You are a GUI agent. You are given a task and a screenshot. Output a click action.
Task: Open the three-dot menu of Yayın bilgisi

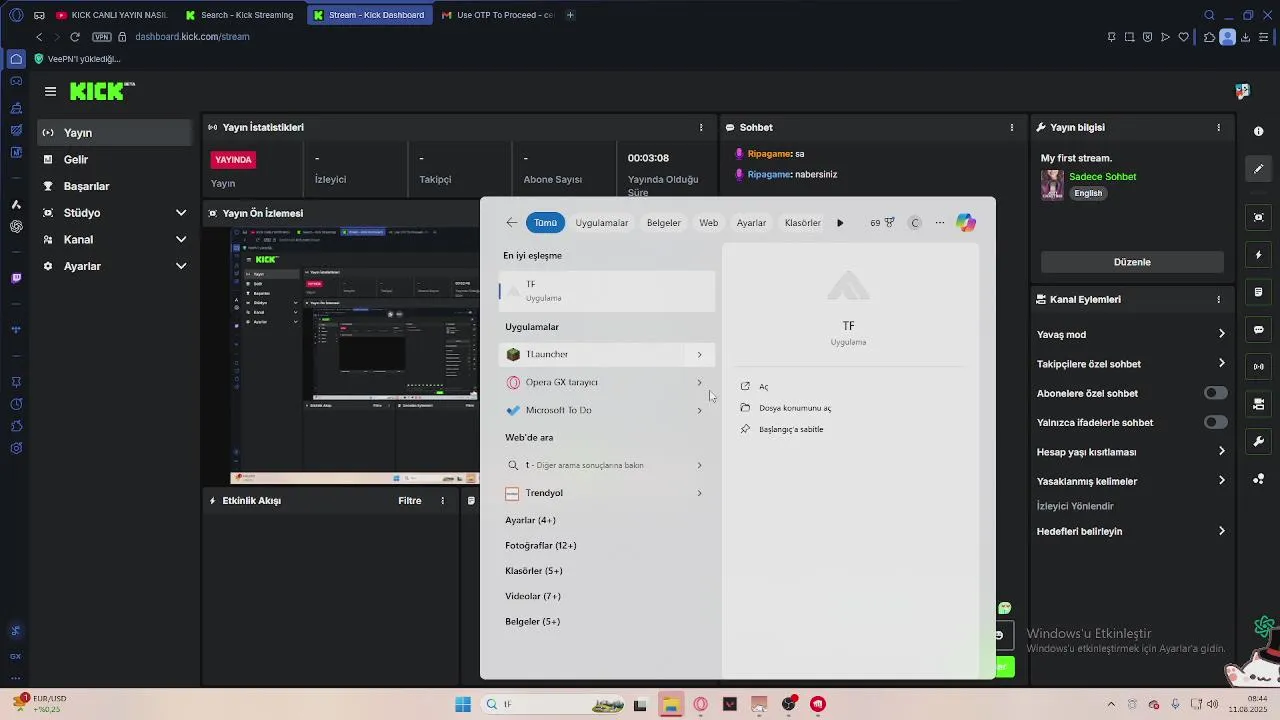click(1218, 127)
